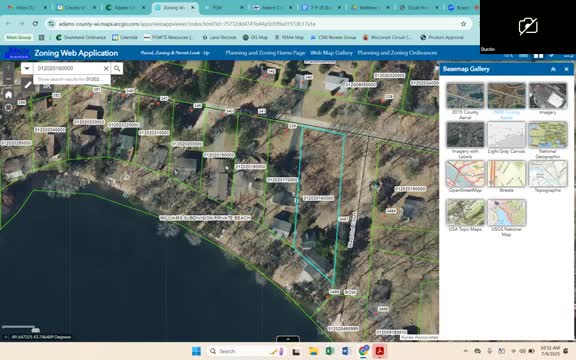Open the Wisconsin Circuit C... bookmark
This screenshot has height=360, width=576.
coord(388,37)
